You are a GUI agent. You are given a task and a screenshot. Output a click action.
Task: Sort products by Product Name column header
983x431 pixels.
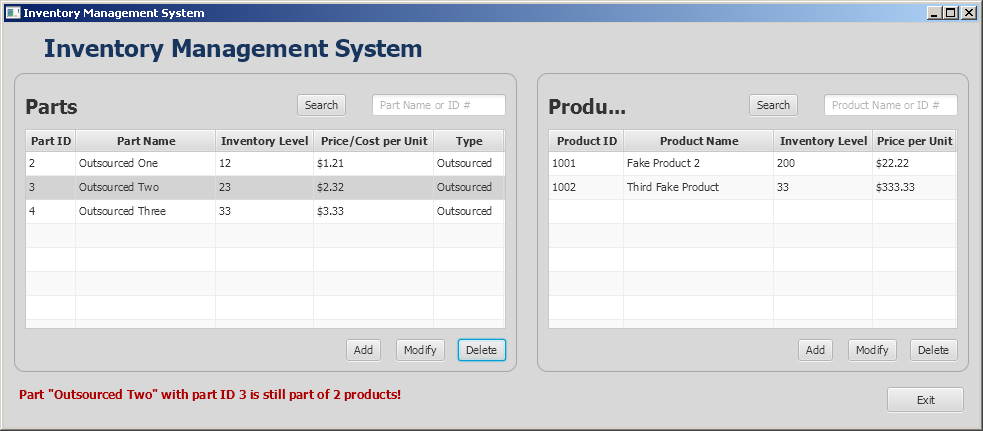pos(699,141)
